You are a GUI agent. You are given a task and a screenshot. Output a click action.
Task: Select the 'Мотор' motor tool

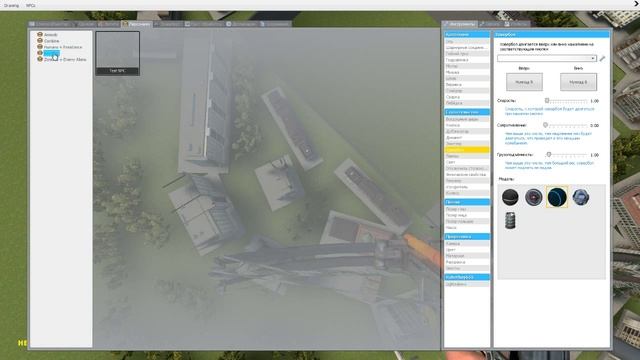coord(467,66)
